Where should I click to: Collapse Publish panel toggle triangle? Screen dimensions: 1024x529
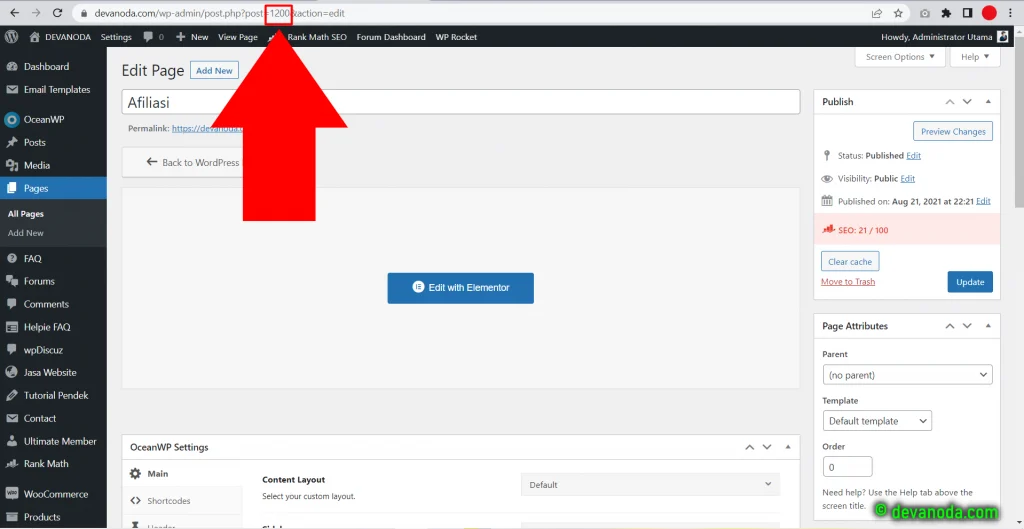988,102
